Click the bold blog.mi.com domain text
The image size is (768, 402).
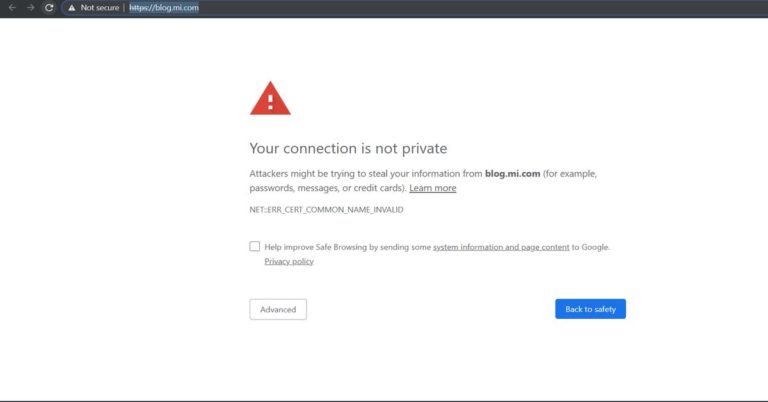pyautogui.click(x=512, y=174)
